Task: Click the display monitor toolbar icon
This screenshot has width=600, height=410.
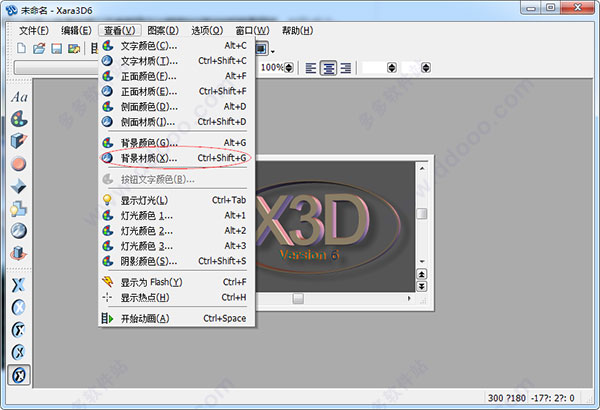Action: click(x=261, y=49)
